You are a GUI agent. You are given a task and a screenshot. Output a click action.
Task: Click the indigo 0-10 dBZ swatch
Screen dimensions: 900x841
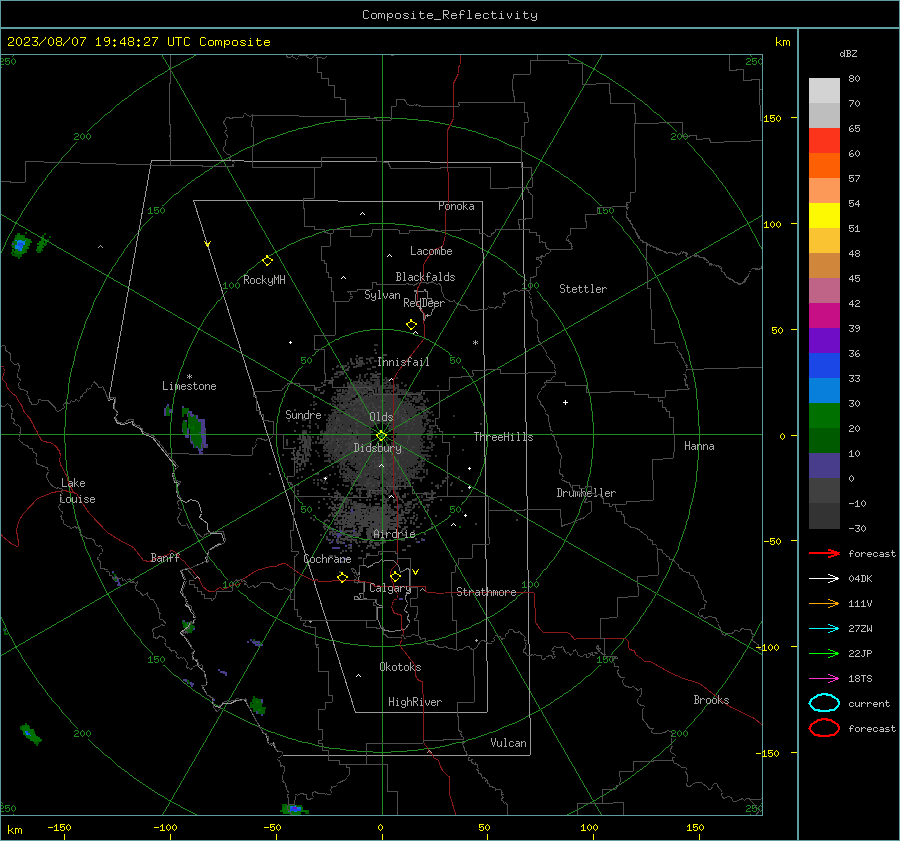[824, 466]
